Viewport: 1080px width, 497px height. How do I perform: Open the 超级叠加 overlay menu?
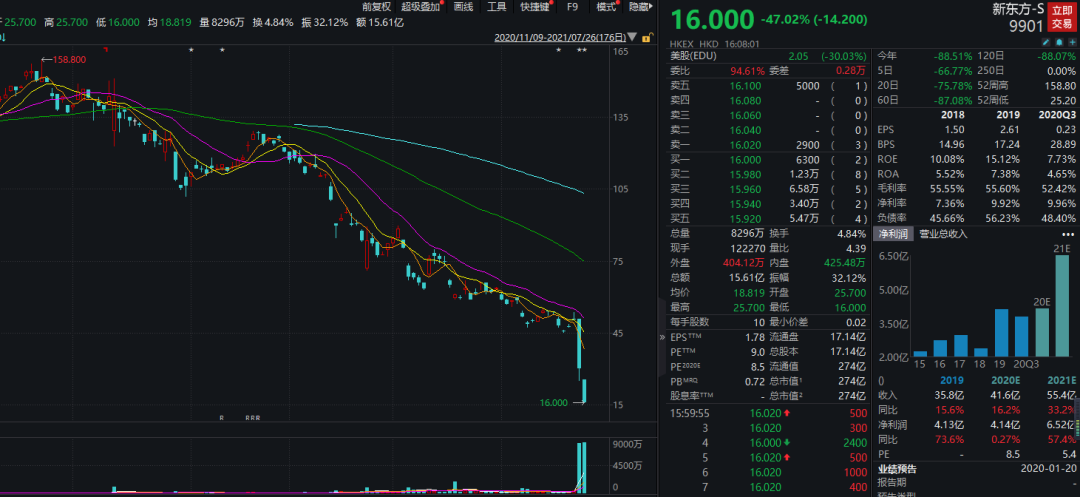coord(423,7)
